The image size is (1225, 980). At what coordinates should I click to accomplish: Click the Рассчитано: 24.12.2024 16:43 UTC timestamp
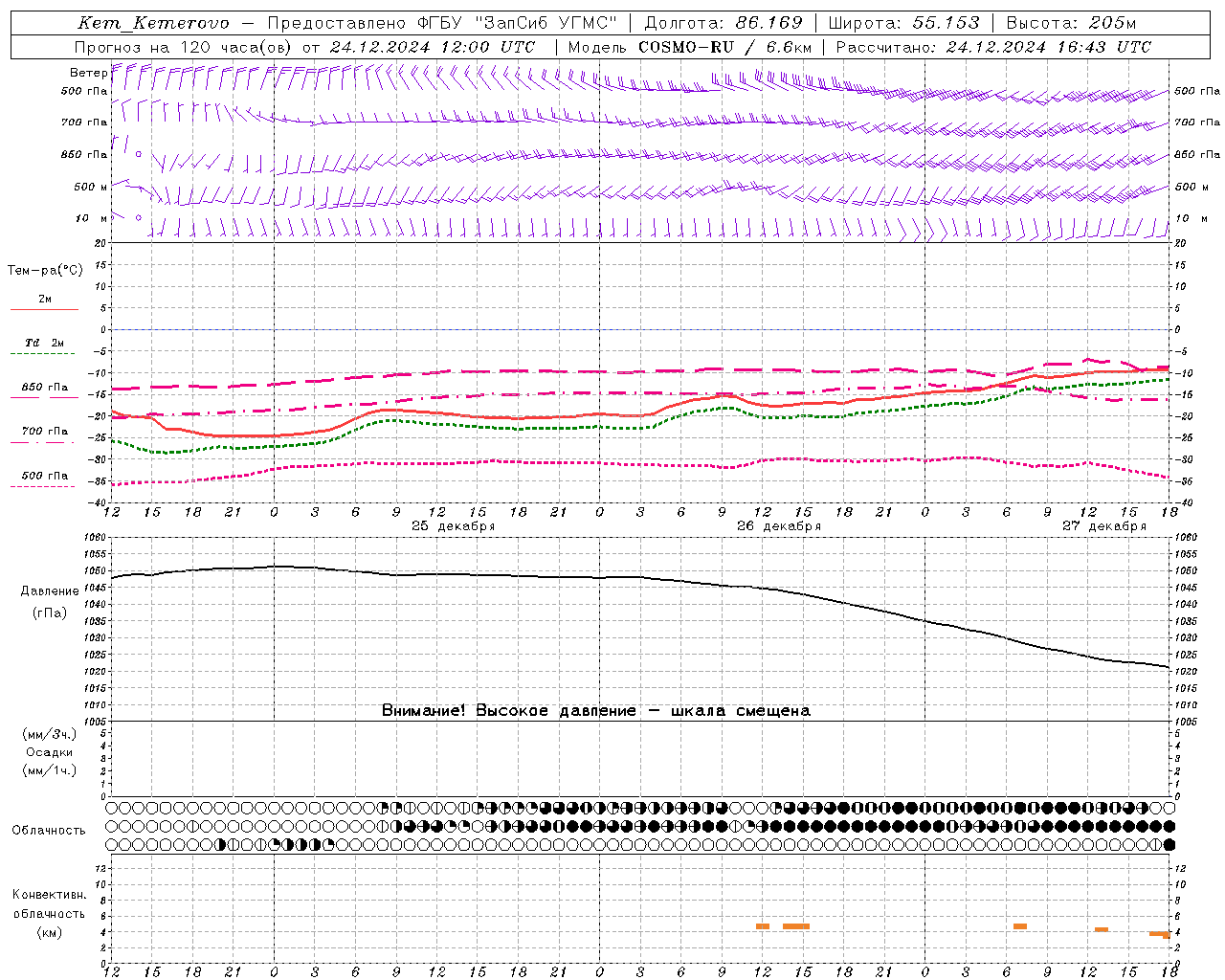(993, 47)
